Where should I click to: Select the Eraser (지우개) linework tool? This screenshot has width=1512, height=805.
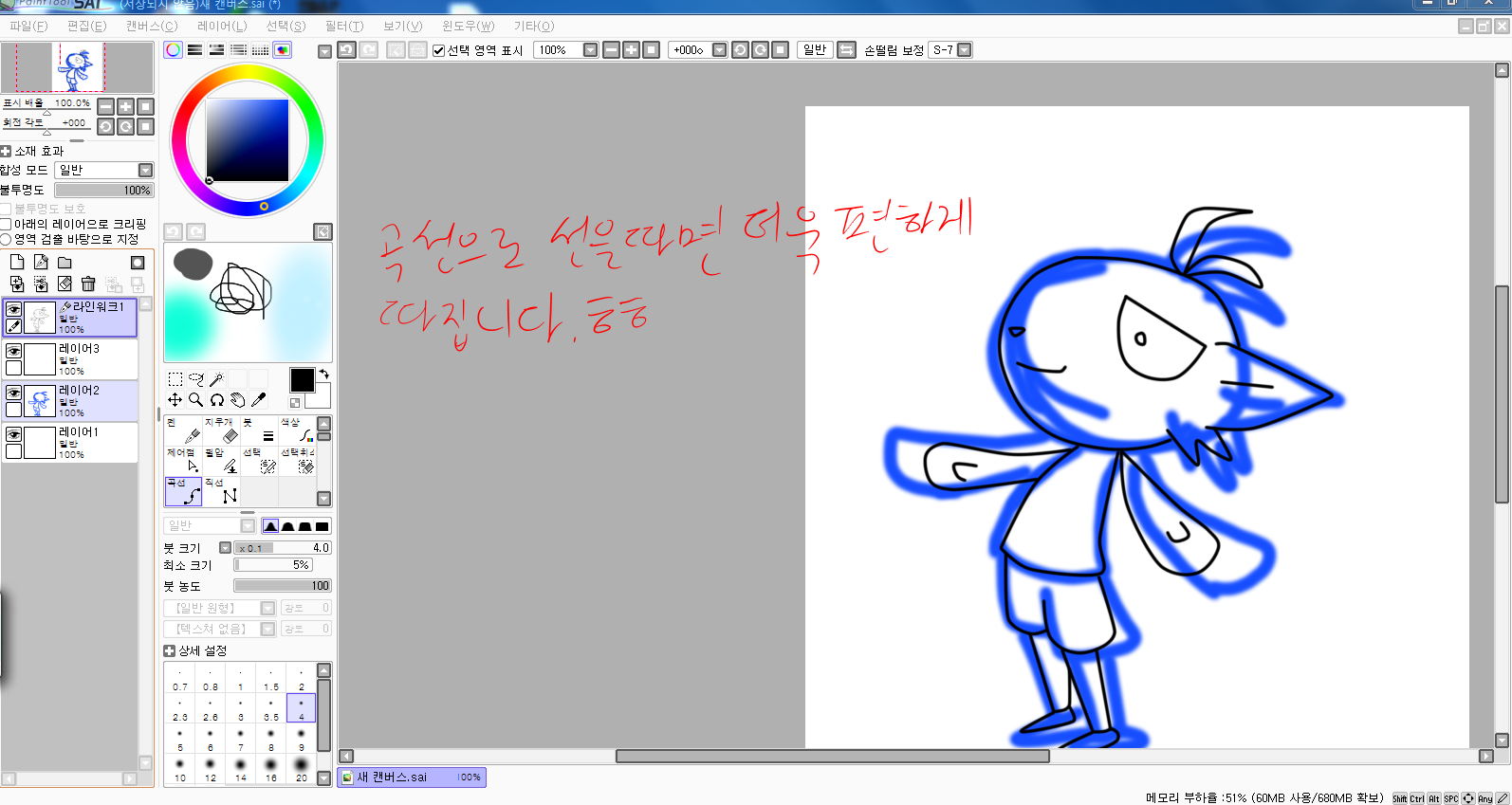click(221, 431)
